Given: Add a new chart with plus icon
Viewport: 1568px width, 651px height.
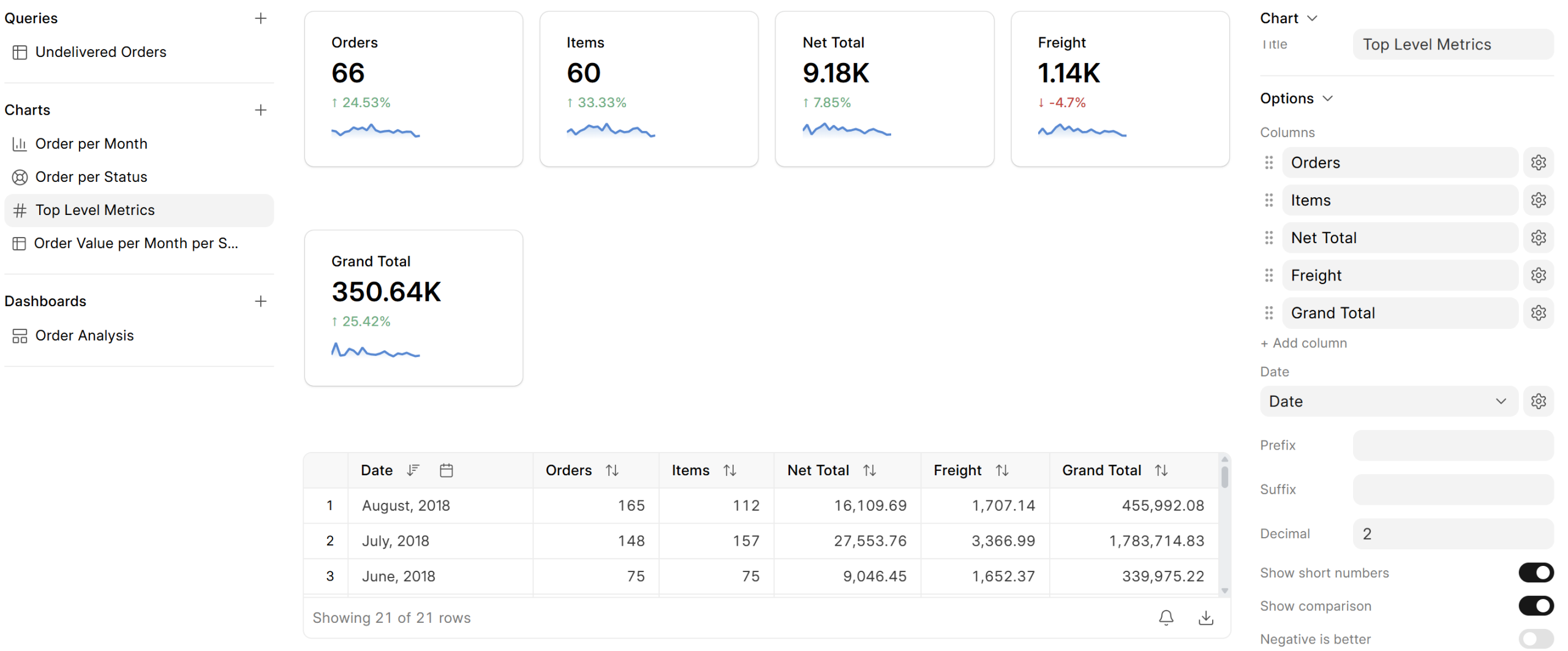Looking at the screenshot, I should pyautogui.click(x=260, y=110).
